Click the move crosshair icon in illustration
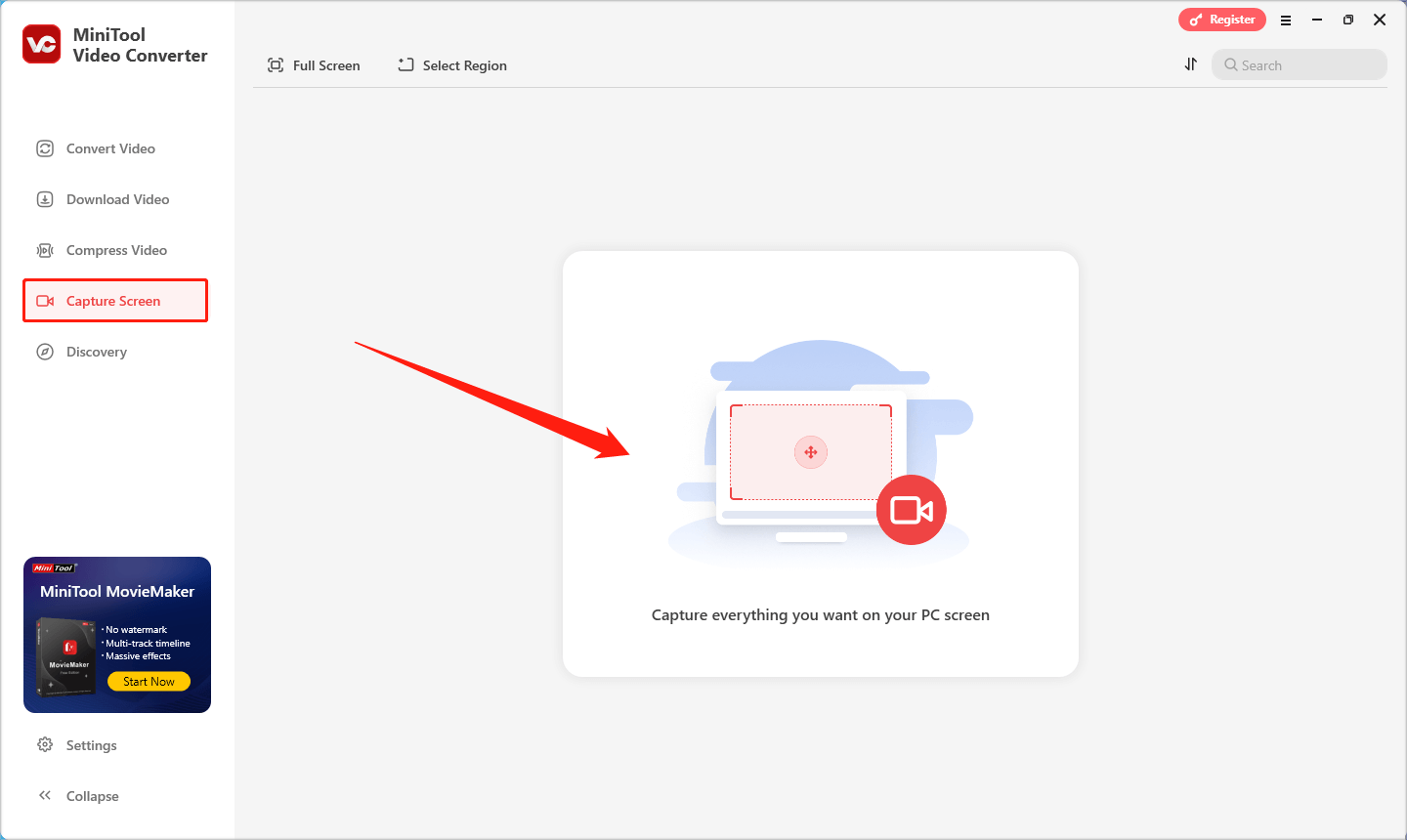1407x840 pixels. coord(811,452)
